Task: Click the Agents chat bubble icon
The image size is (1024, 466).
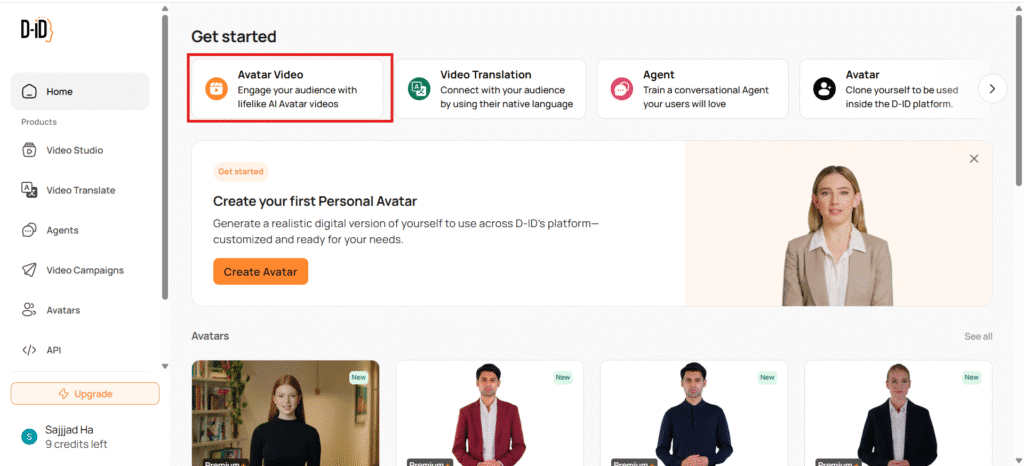Action: coord(29,230)
